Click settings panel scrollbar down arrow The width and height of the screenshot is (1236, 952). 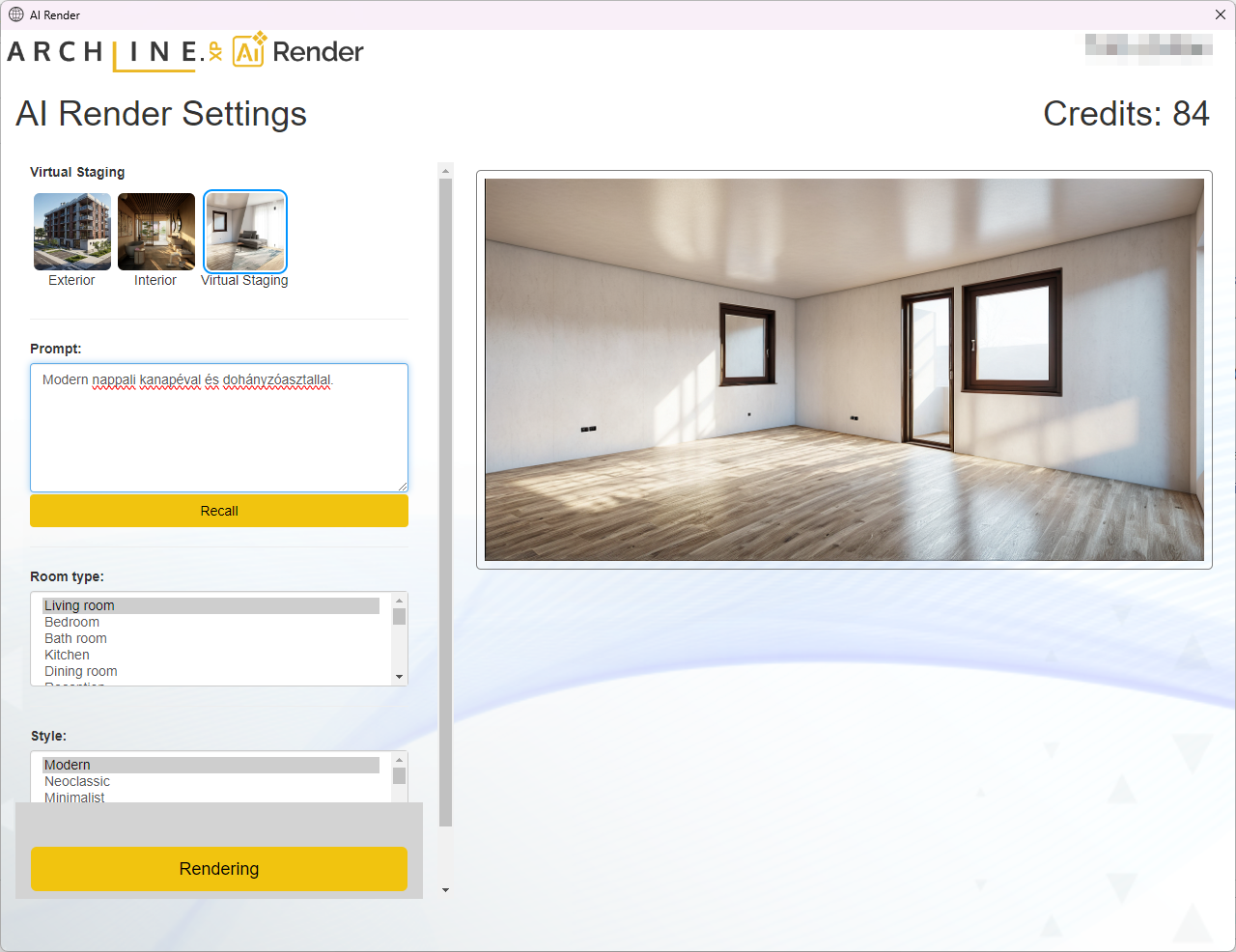445,890
